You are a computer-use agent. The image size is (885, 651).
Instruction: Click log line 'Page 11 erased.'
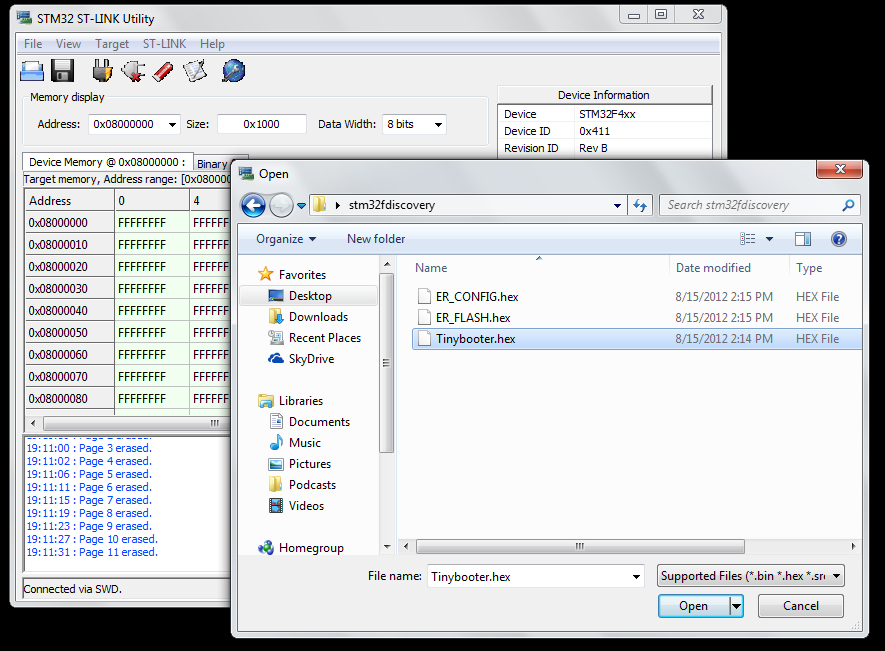pos(92,552)
